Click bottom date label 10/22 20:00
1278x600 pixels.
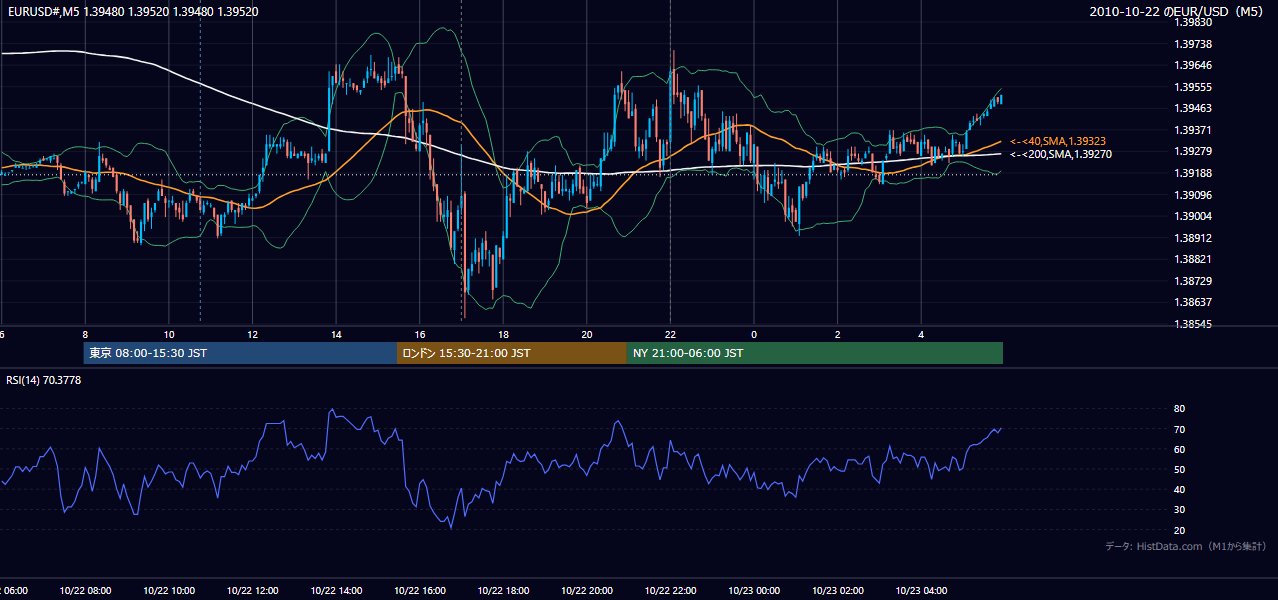point(587,591)
